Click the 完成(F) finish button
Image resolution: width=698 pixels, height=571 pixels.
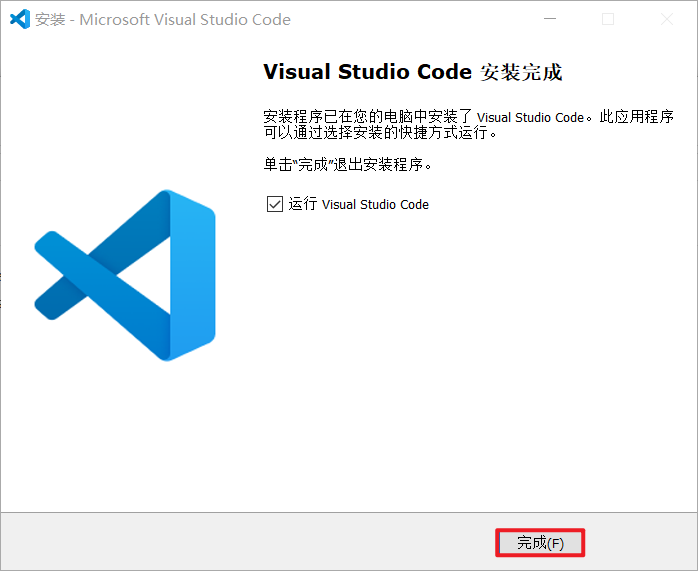[x=540, y=543]
